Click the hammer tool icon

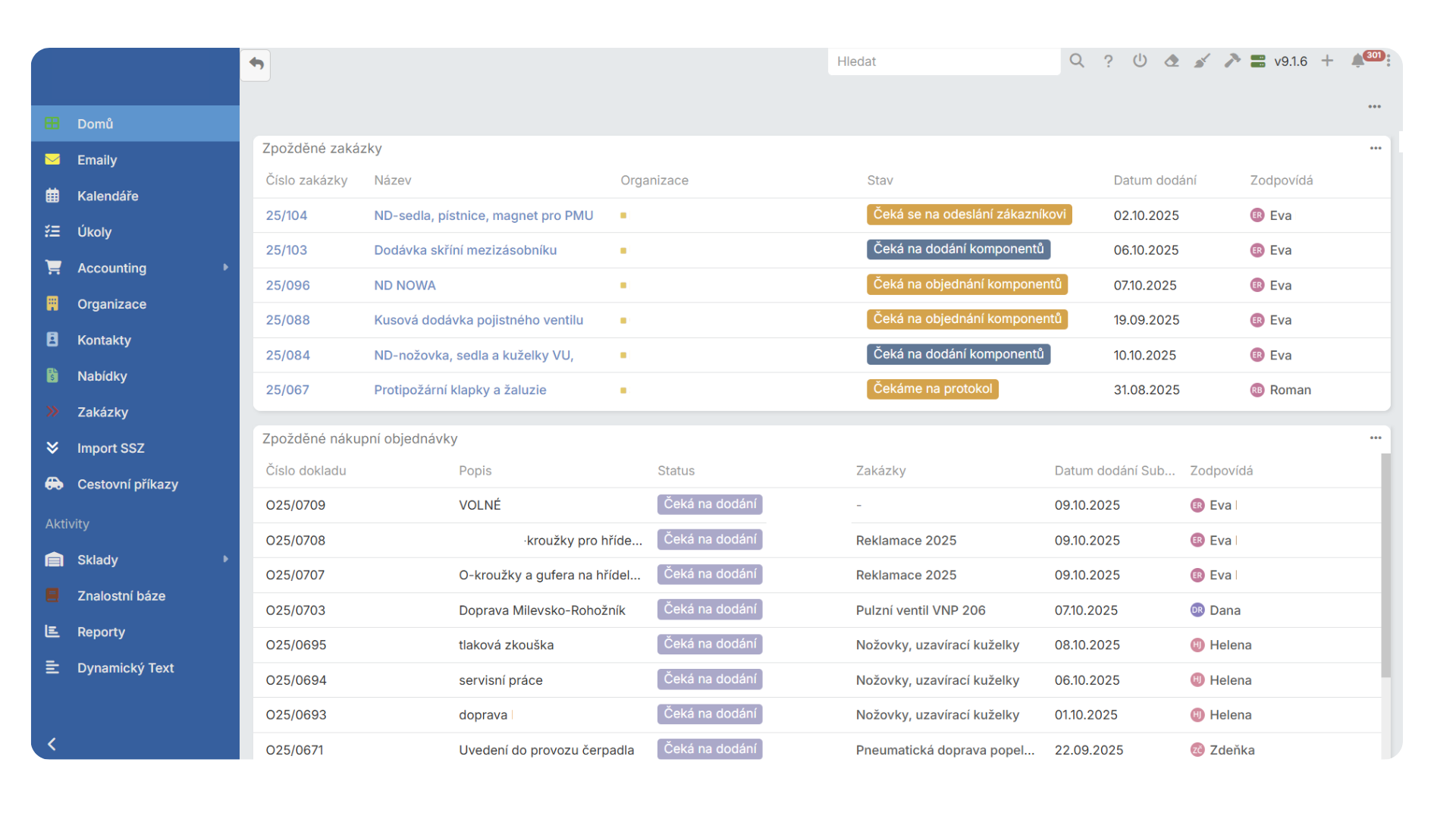pos(1232,61)
